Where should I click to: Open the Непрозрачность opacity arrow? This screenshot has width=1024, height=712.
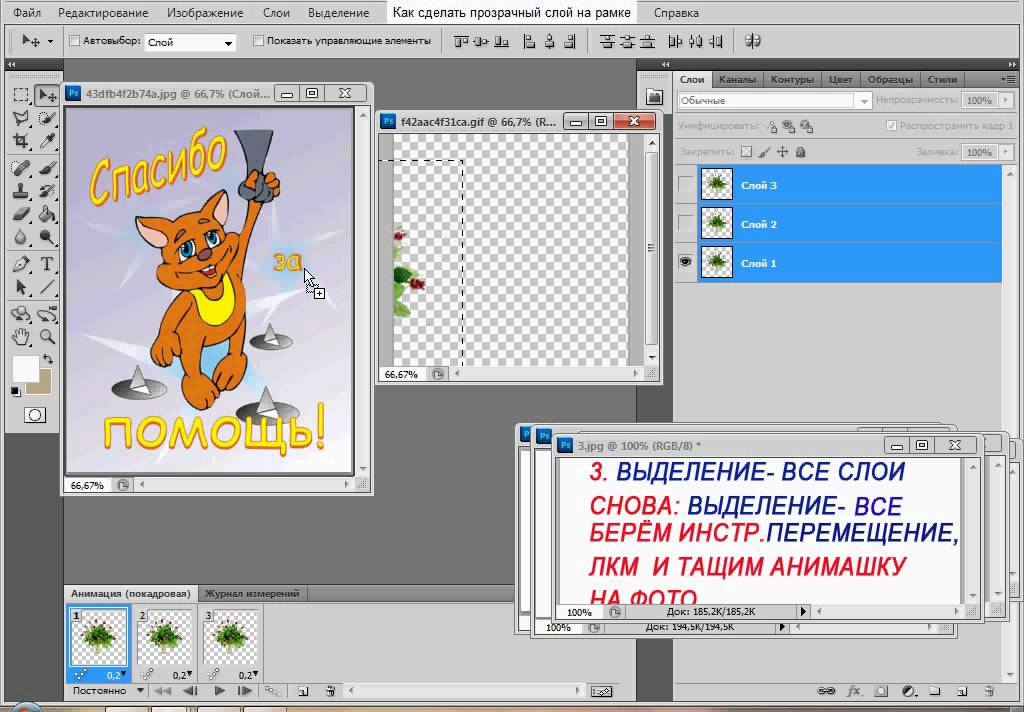(x=1006, y=101)
